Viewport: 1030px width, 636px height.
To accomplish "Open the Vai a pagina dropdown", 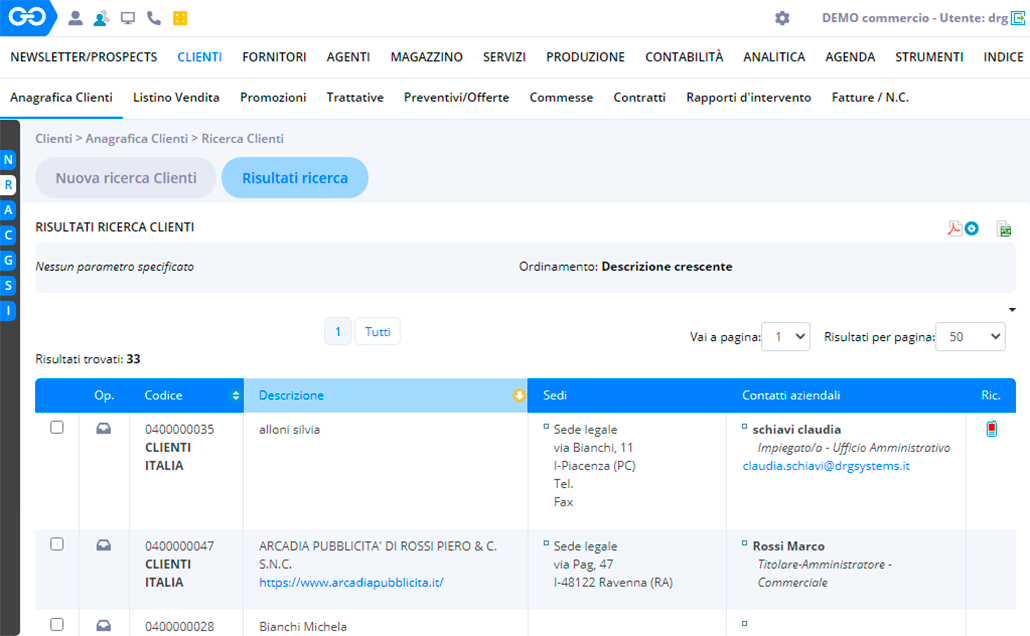I will pos(785,337).
